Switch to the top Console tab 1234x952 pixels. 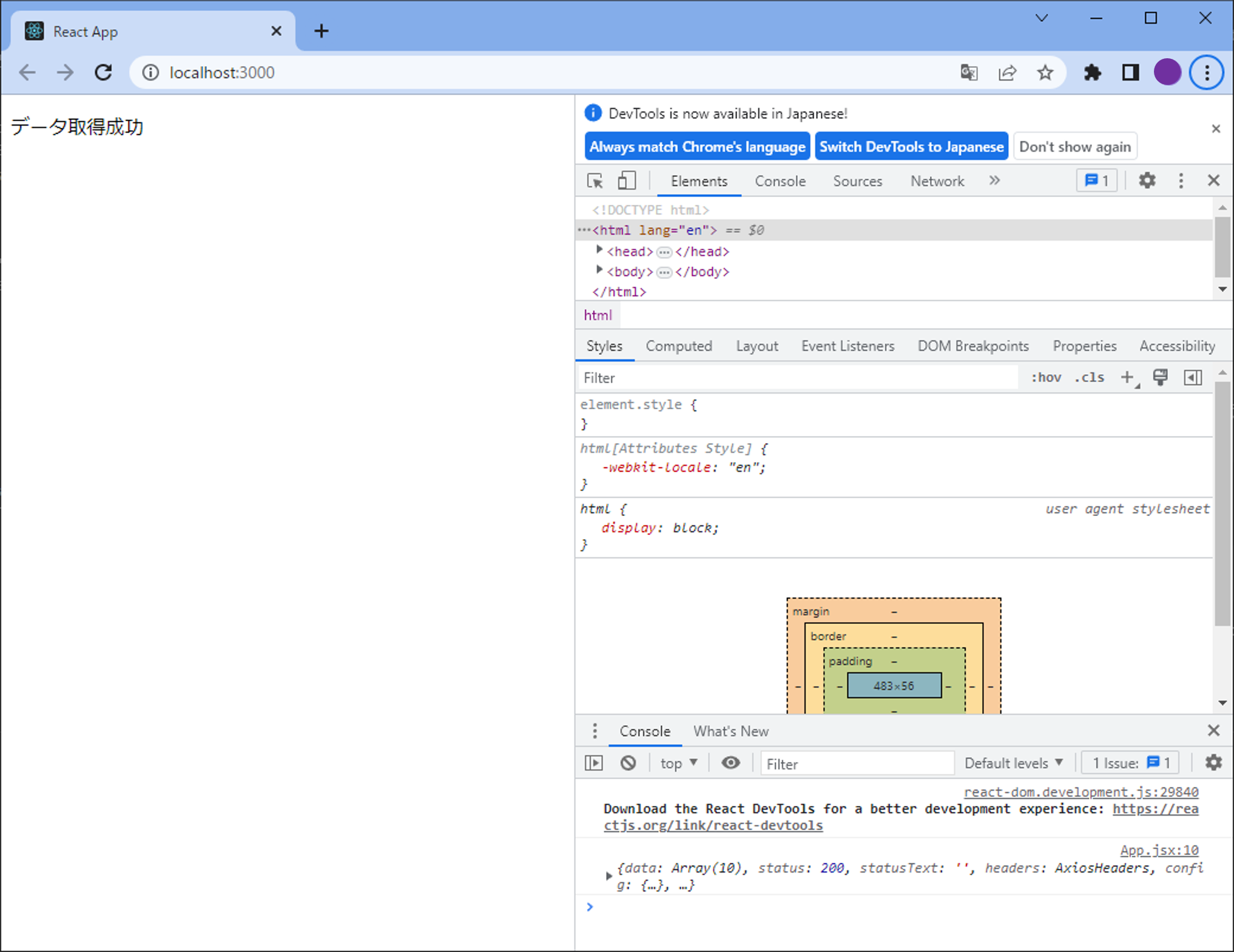(x=780, y=181)
